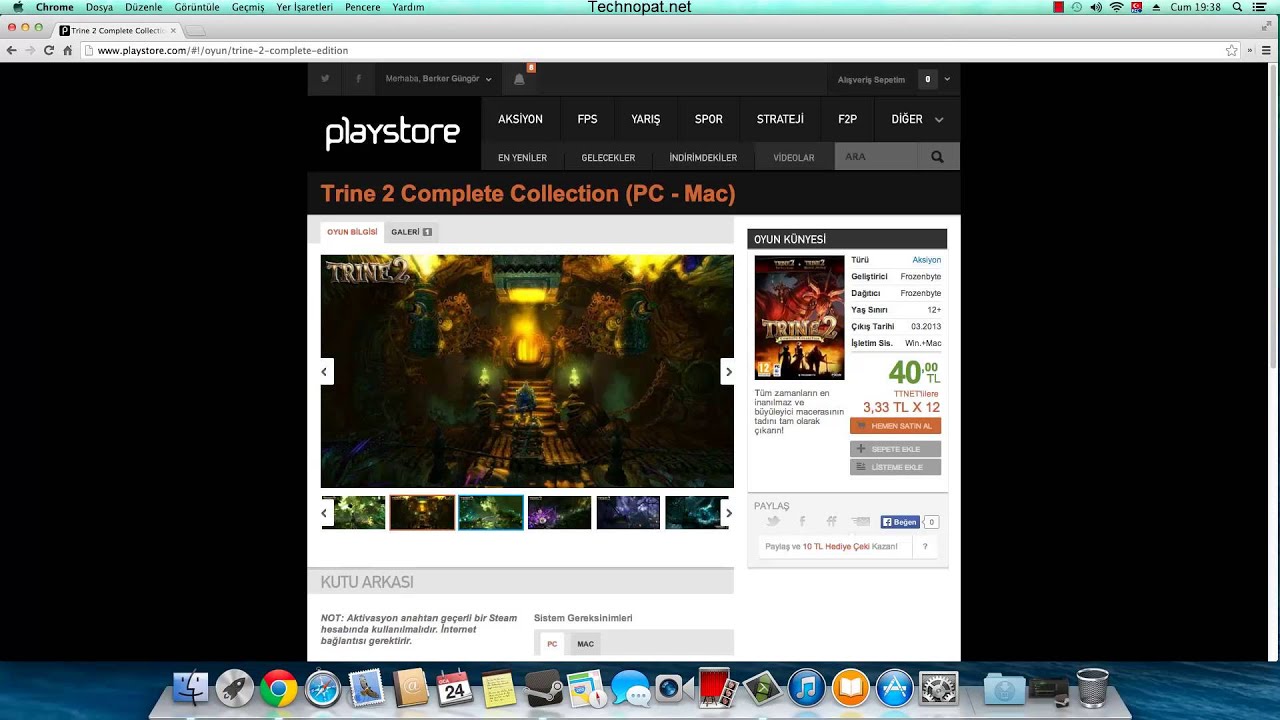Switch to the GALERİ tab
This screenshot has width=1280, height=720.
[x=411, y=232]
